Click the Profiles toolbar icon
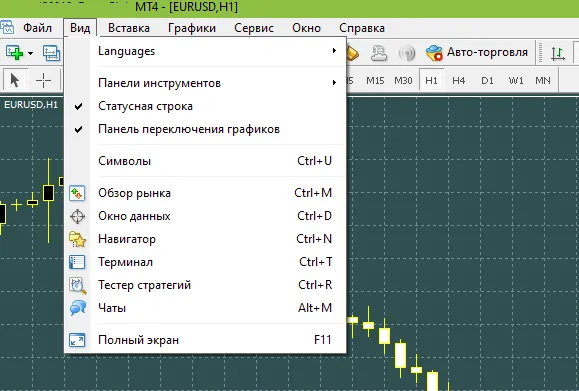The width and height of the screenshot is (579, 391). coord(51,53)
